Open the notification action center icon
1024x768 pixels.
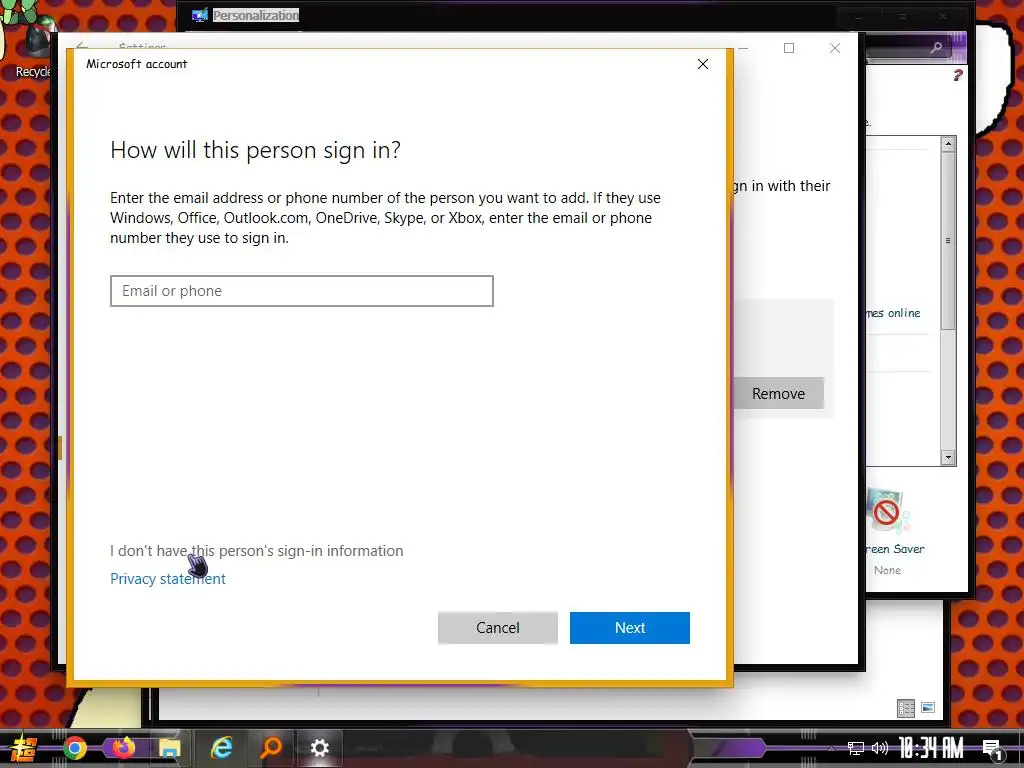[x=993, y=750]
